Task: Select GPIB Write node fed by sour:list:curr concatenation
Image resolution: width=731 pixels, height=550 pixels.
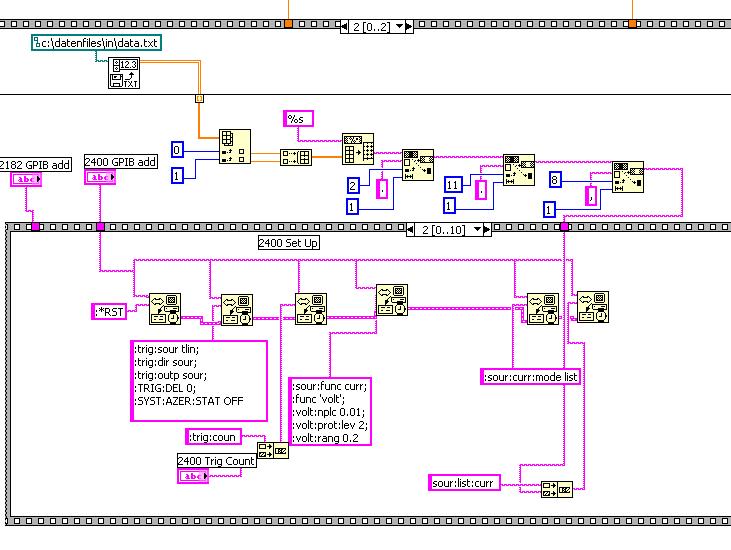Action: [593, 307]
